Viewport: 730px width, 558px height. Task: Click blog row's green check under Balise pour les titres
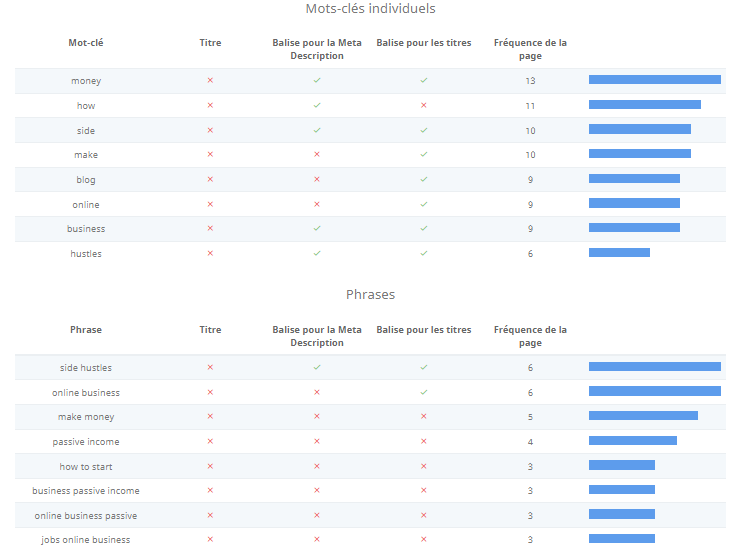pos(424,179)
